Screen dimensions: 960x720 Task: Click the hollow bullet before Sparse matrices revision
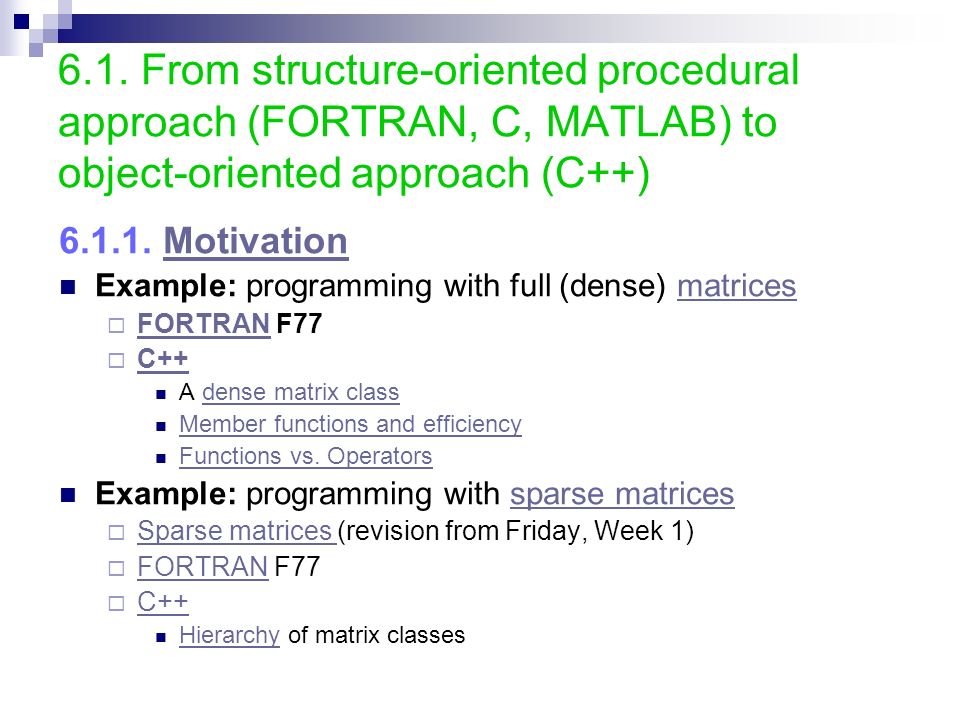[x=116, y=533]
